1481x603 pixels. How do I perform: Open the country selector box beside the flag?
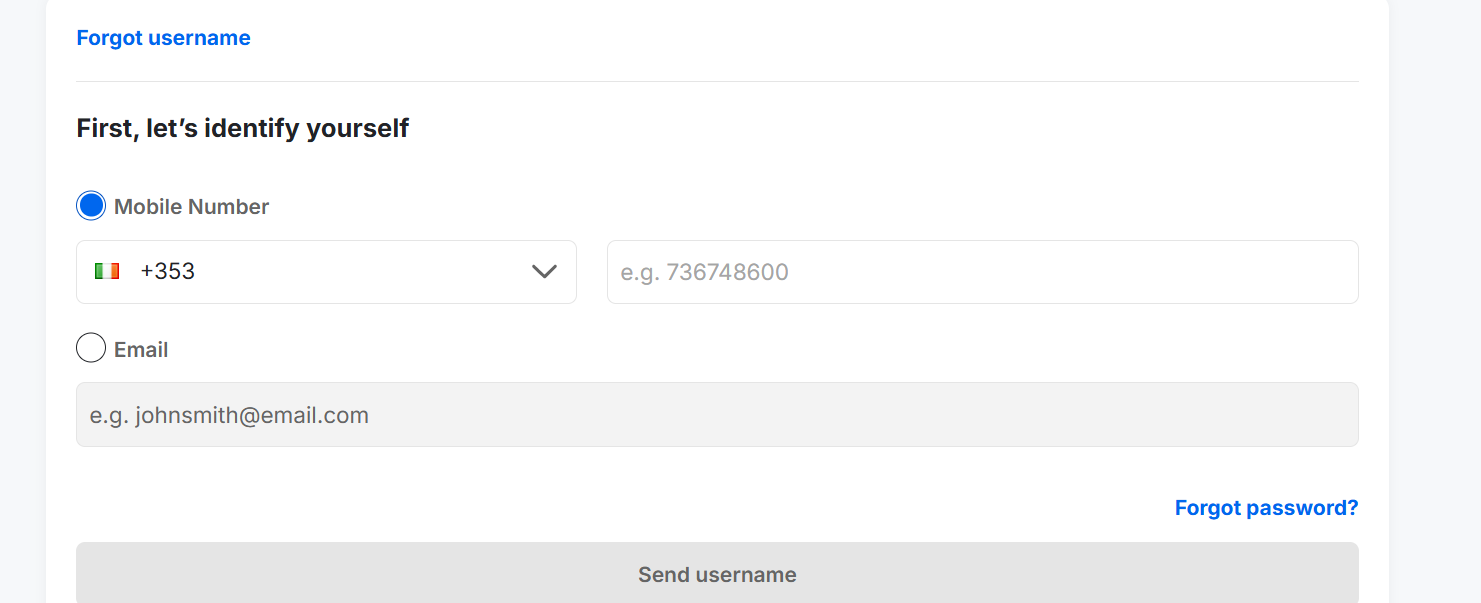click(326, 272)
